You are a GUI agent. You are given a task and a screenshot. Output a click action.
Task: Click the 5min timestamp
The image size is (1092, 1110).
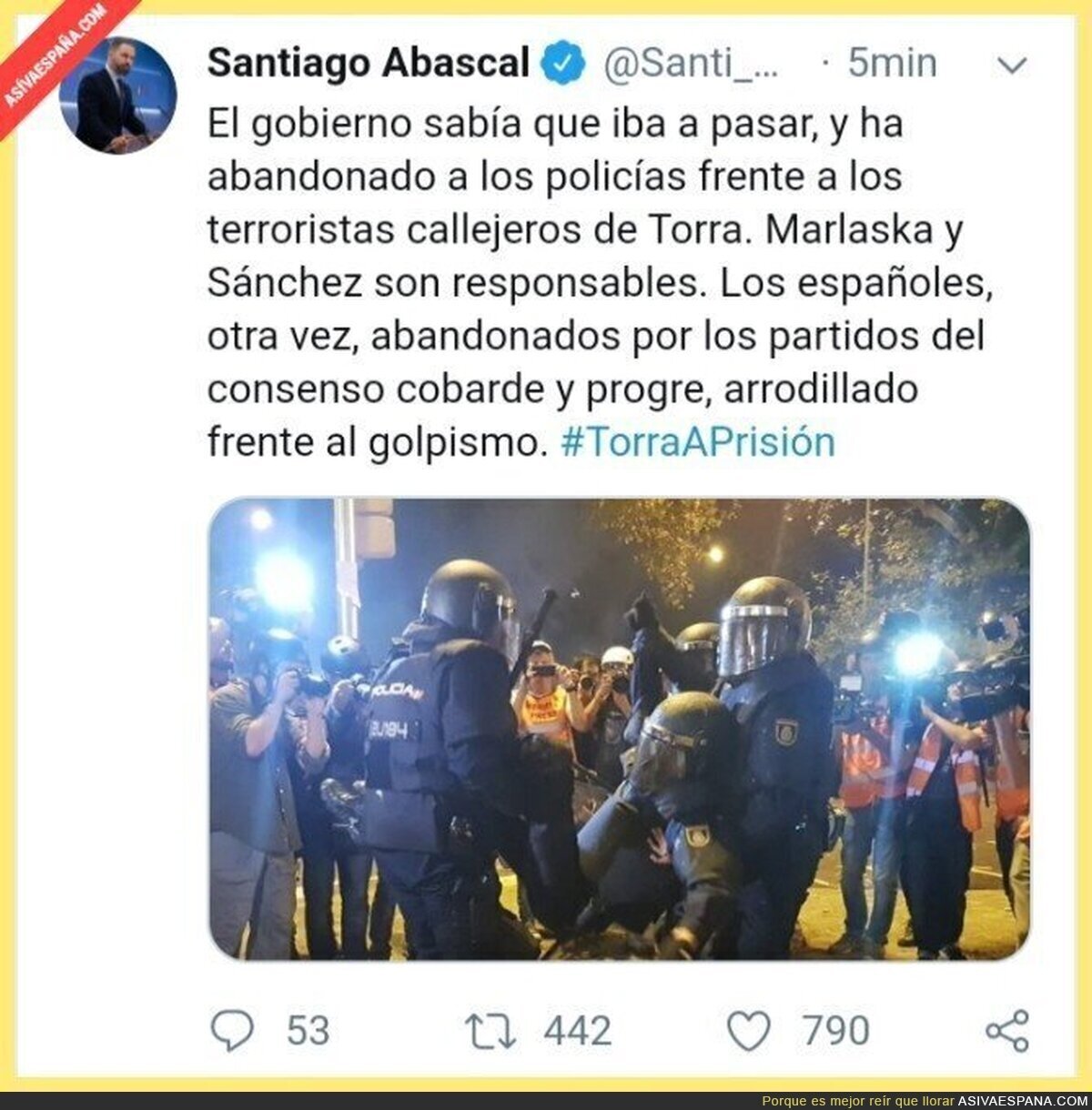click(892, 64)
